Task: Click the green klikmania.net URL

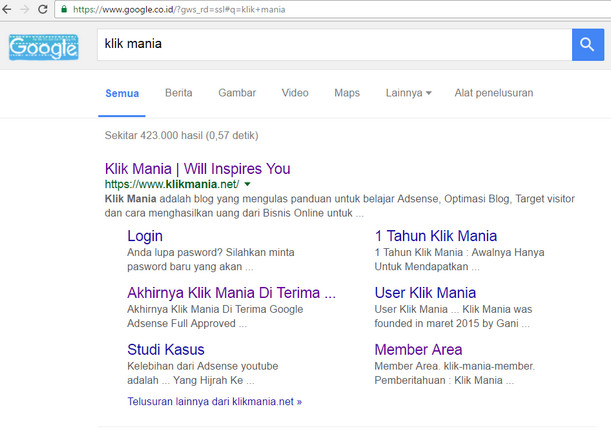Action: 172,184
